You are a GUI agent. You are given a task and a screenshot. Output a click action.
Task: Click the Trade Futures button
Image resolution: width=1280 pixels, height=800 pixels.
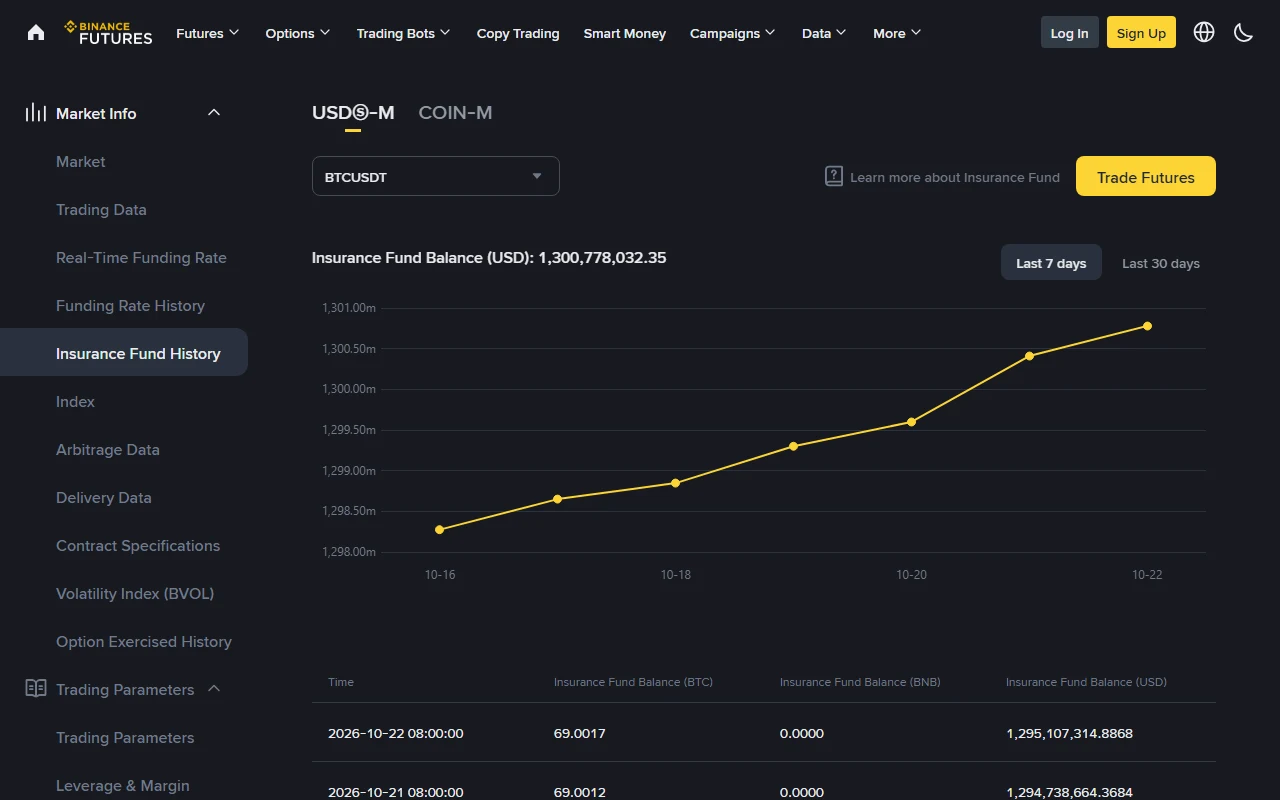(x=1146, y=176)
